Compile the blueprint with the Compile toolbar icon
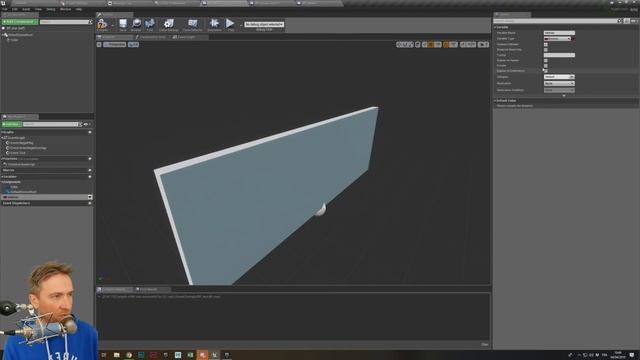The height and width of the screenshot is (360, 640). [102, 24]
